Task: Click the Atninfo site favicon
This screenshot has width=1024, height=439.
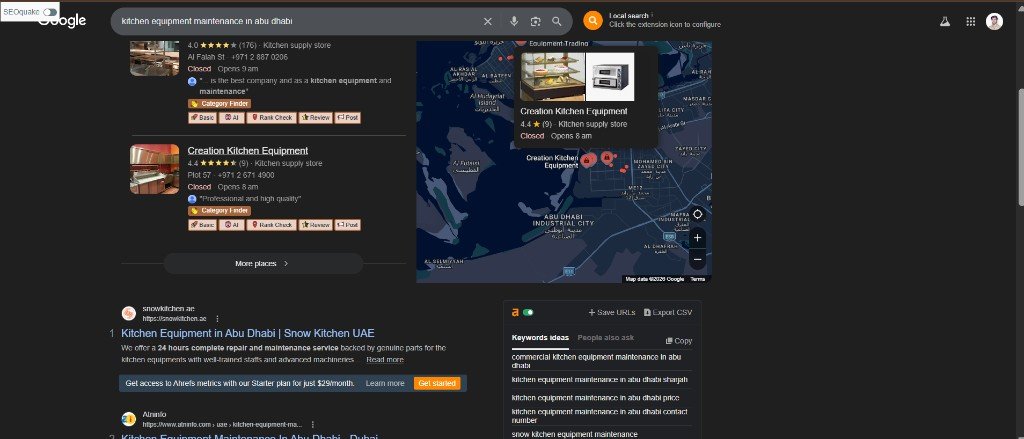Action: click(x=129, y=419)
